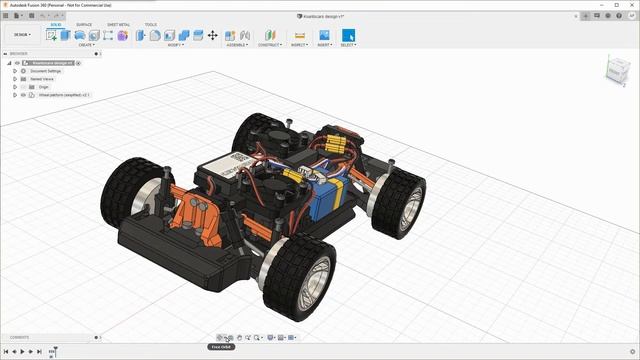Switch to the SURFACE tab
The height and width of the screenshot is (360, 640).
[84, 24]
